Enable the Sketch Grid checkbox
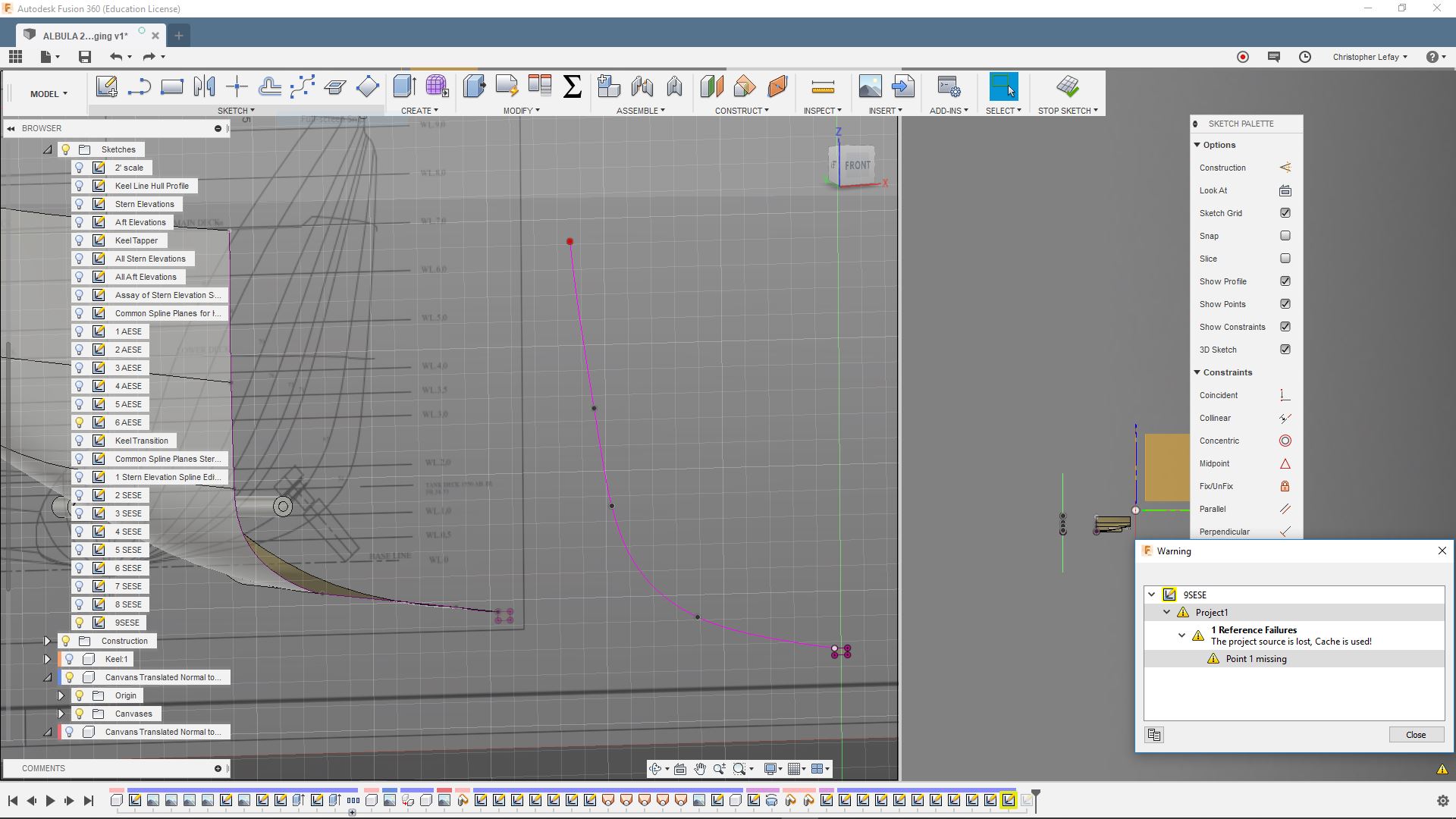Viewport: 1456px width, 819px height. (x=1285, y=213)
